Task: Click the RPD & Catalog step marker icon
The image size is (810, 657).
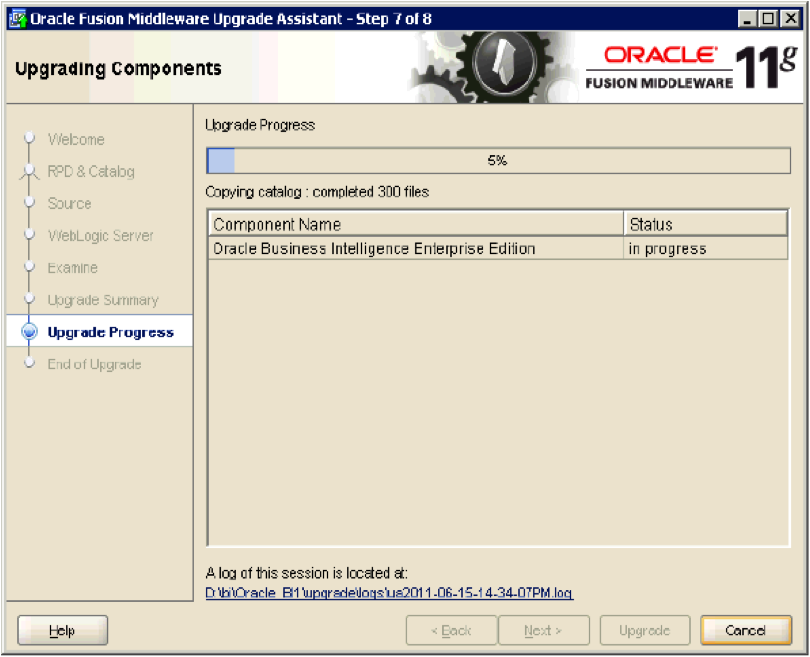Action: (x=29, y=171)
